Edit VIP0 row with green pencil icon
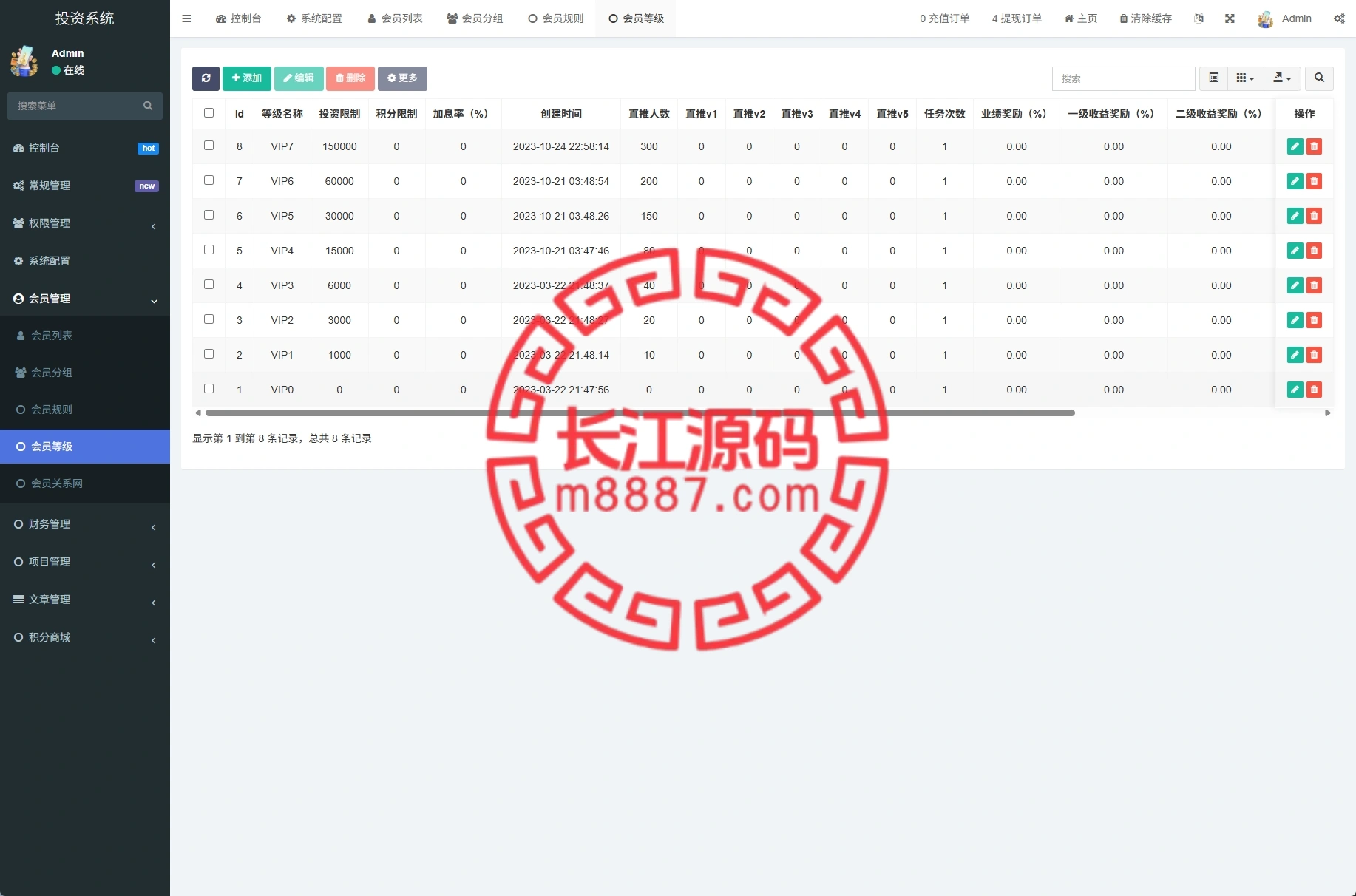Screen dimensions: 1356x896 pos(1295,390)
